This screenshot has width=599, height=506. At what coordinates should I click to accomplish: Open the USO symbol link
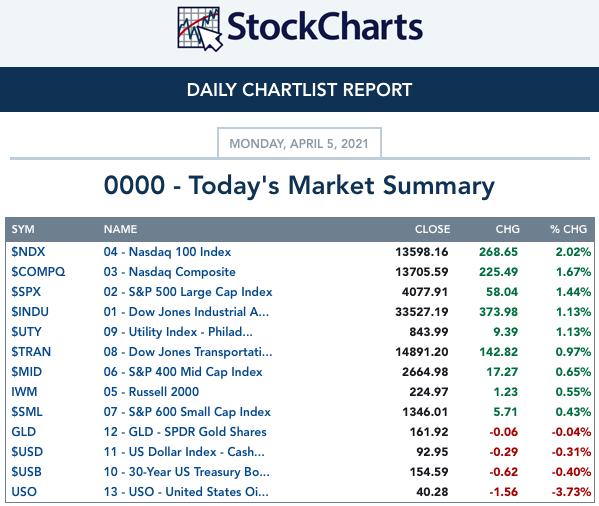[24, 492]
